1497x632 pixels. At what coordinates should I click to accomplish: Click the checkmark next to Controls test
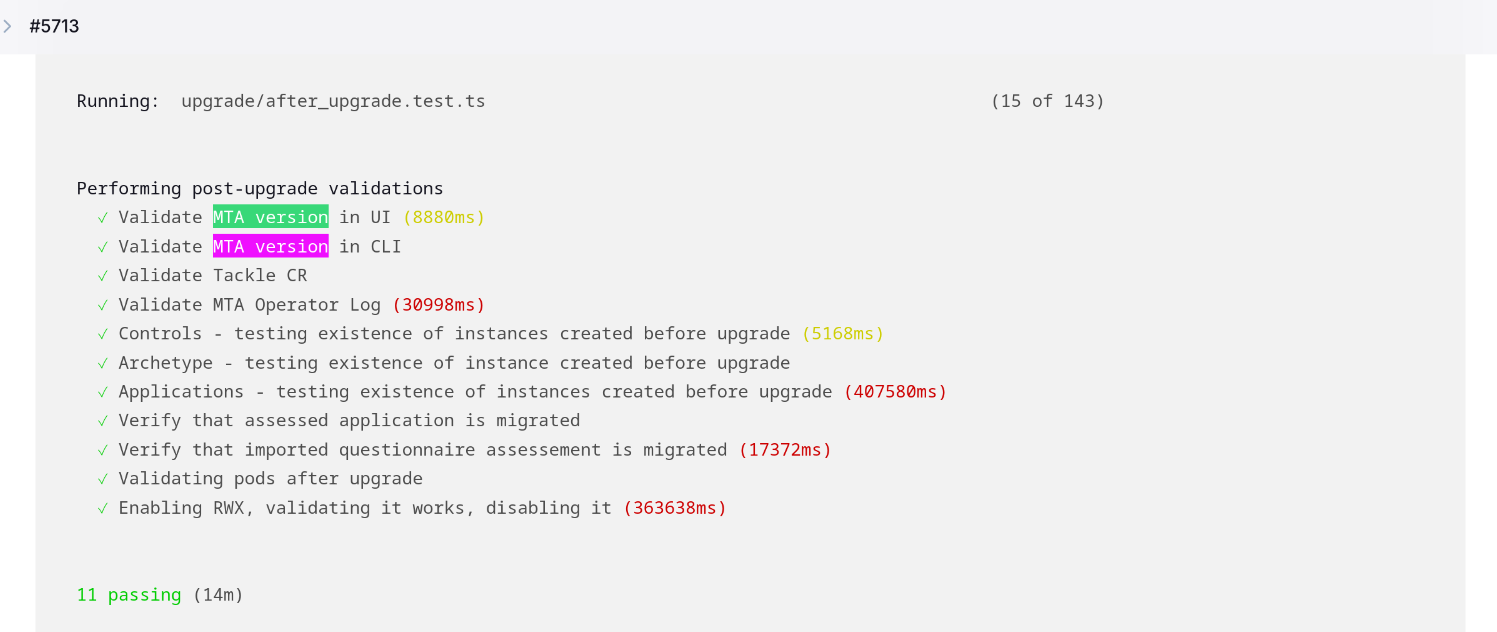tap(102, 333)
